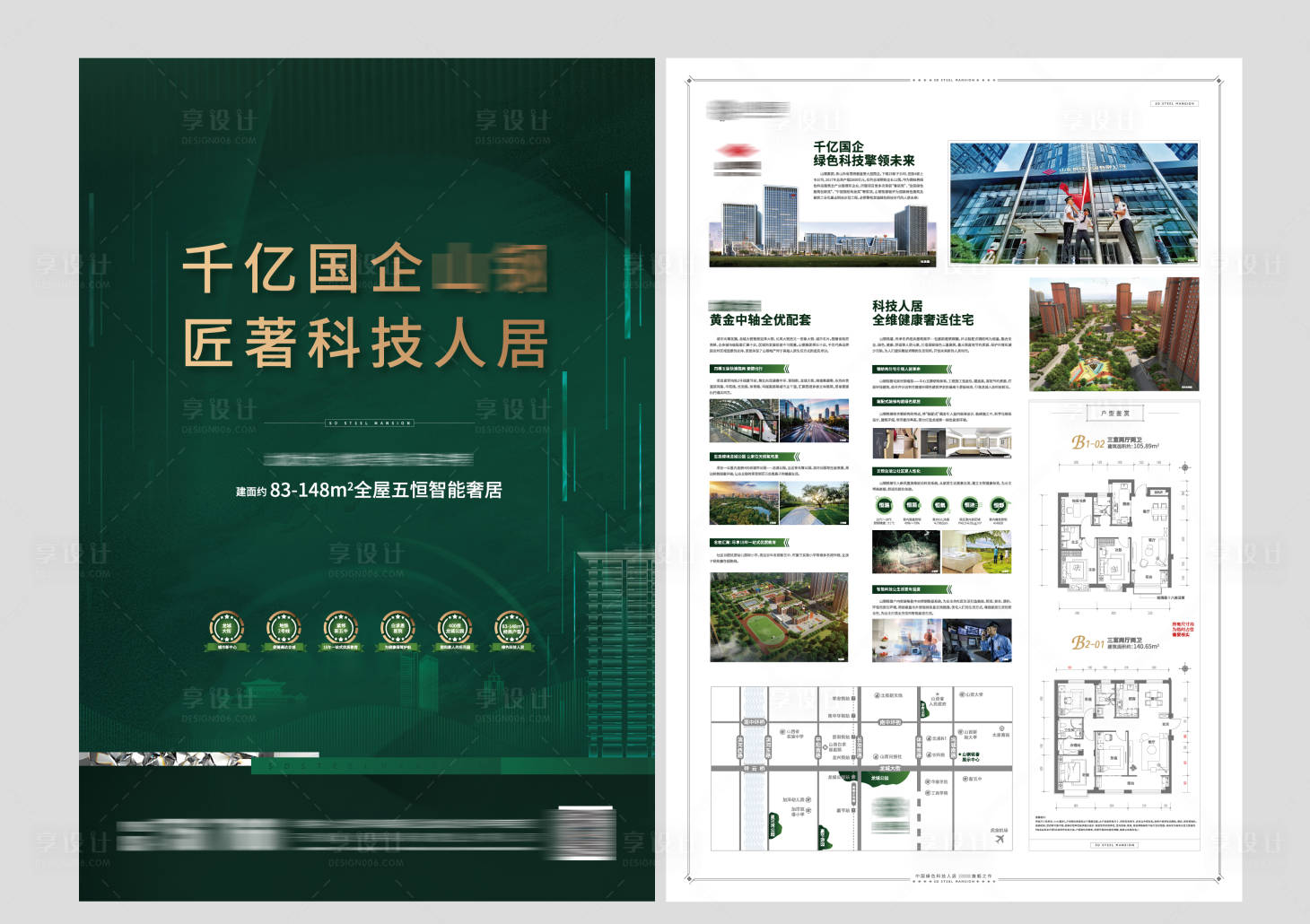Click the SD STEEL MANSION tag at top right

1175,104
